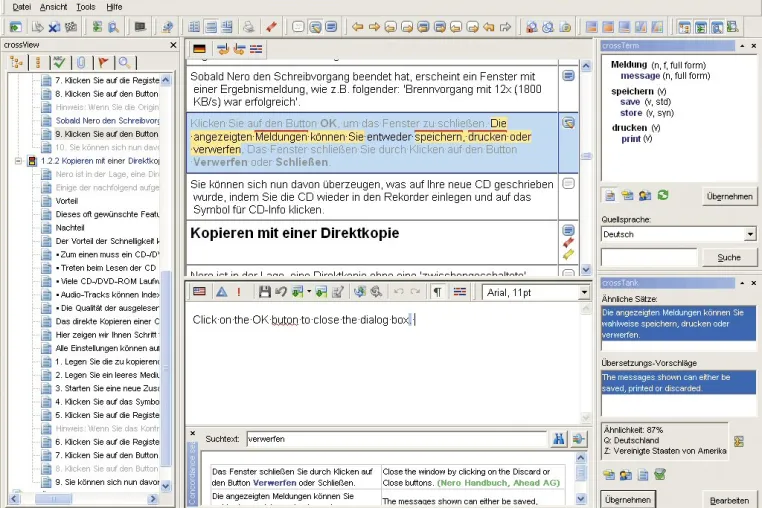Image resolution: width=762 pixels, height=508 pixels.
Task: Click the dark monitor icon in main toolbar
Action: 140,27
